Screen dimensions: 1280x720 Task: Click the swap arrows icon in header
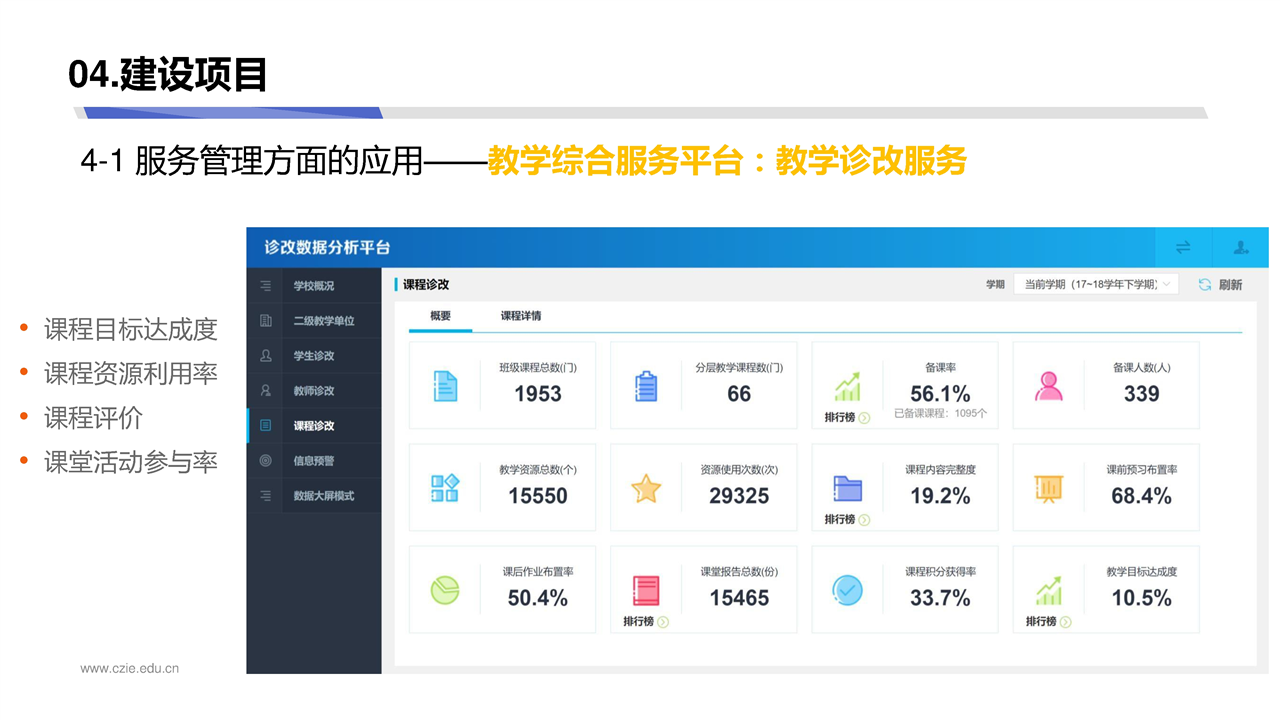pyautogui.click(x=1183, y=248)
